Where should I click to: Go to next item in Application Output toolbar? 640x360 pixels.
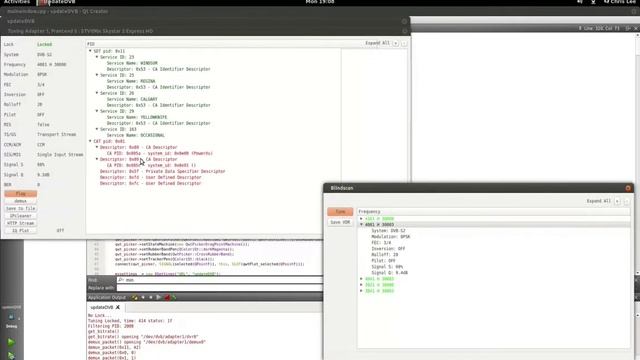click(151, 297)
